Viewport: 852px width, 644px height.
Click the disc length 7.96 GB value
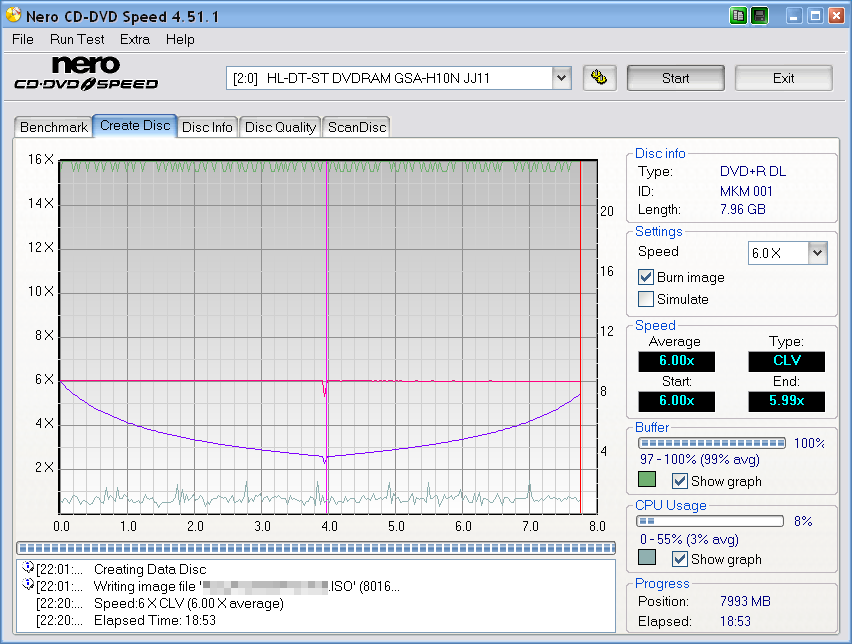pyautogui.click(x=742, y=209)
